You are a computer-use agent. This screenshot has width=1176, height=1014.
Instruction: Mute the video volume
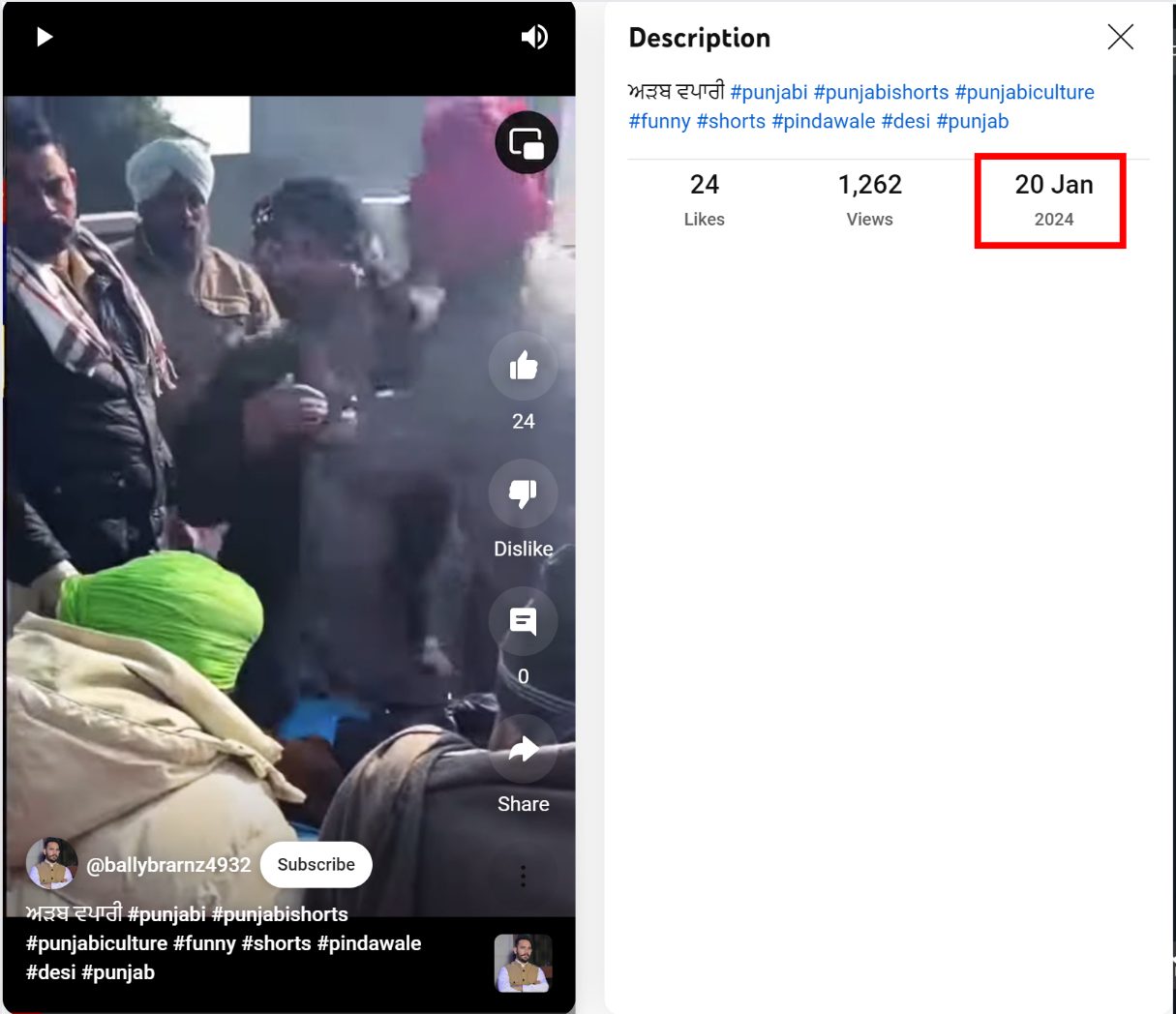point(534,37)
